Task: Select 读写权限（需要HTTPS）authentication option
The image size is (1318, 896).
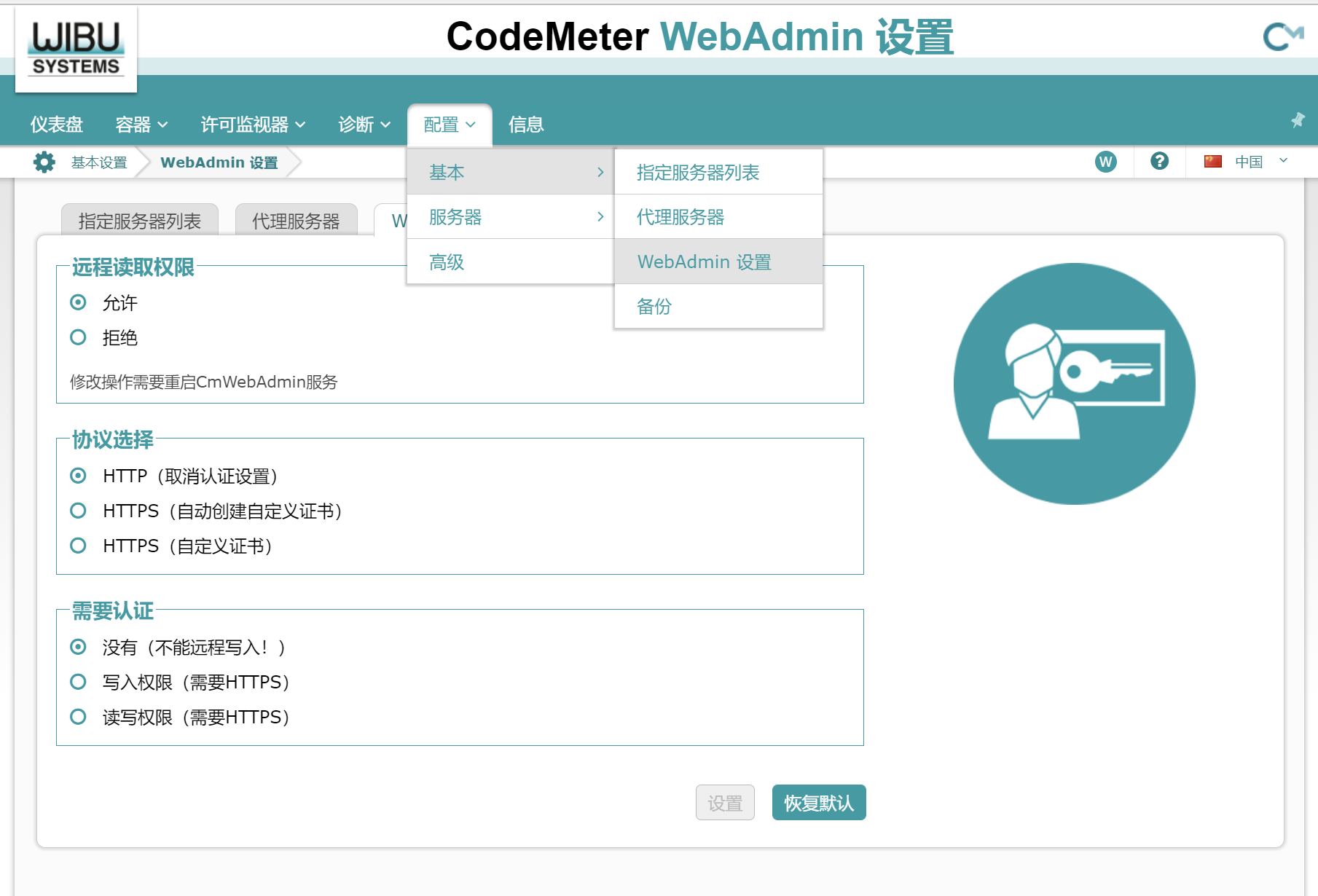Action: tap(78, 717)
